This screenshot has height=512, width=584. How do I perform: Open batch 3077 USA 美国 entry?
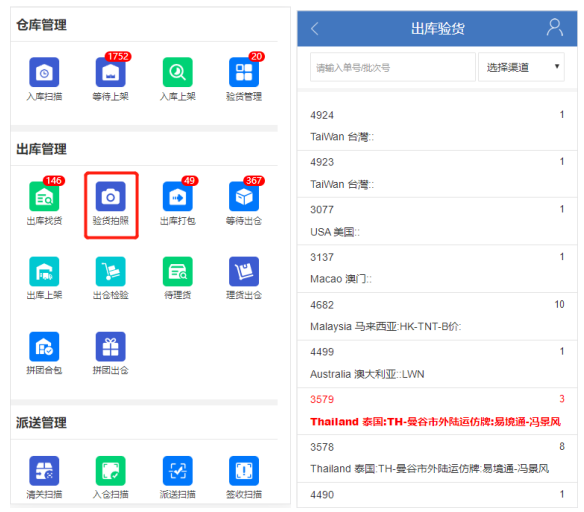tap(437, 221)
